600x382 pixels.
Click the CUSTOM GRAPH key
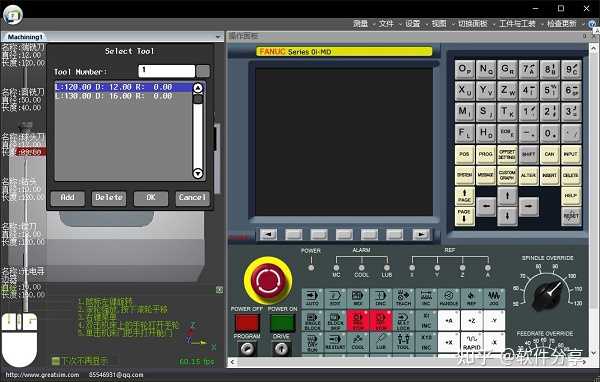pos(507,175)
